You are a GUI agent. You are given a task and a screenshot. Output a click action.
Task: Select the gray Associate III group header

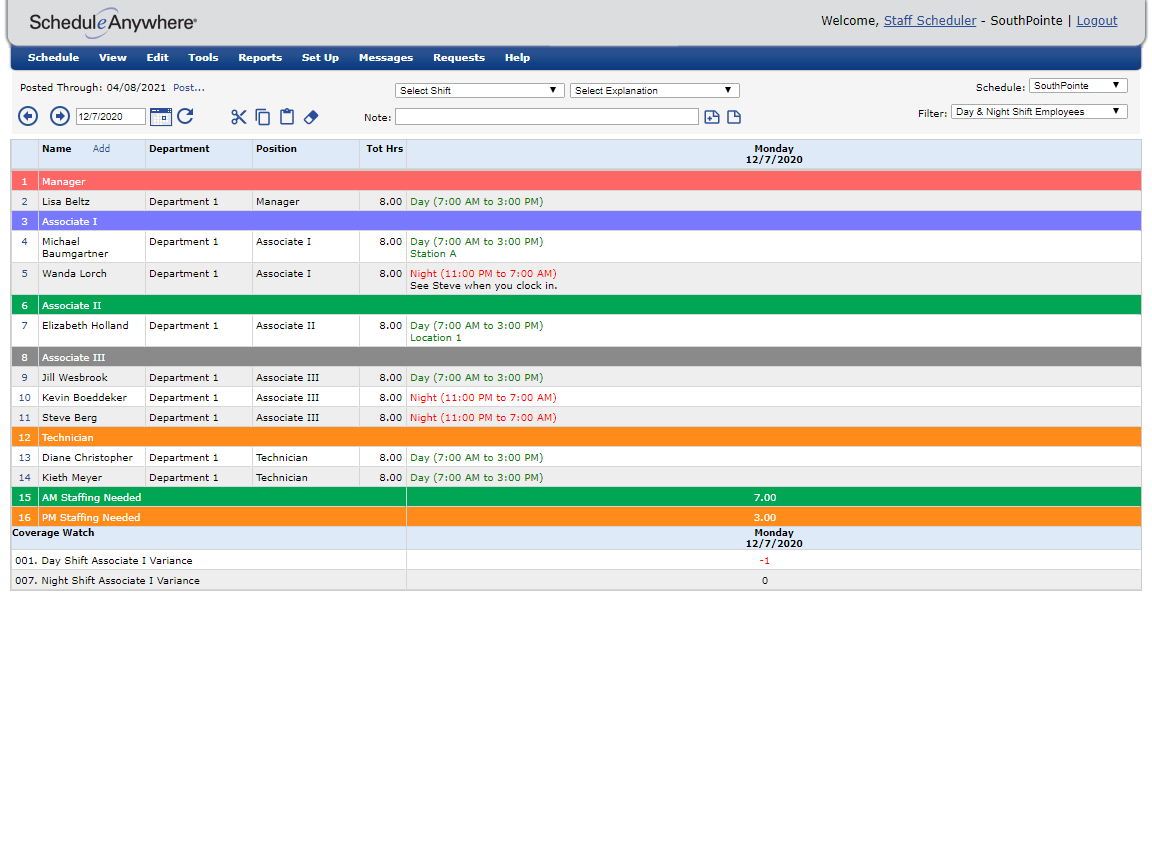[x=576, y=357]
